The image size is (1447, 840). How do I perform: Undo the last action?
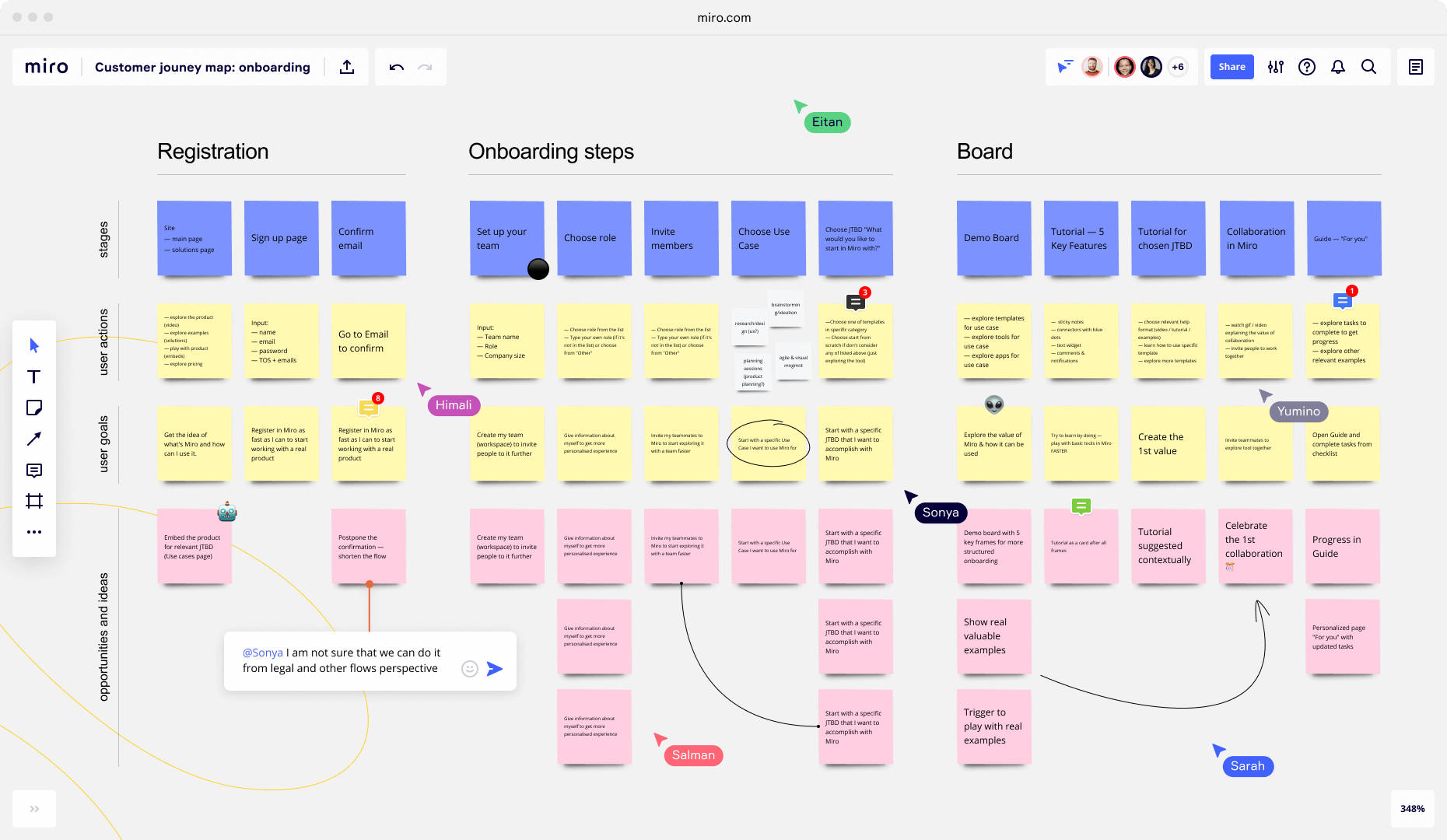[x=396, y=67]
